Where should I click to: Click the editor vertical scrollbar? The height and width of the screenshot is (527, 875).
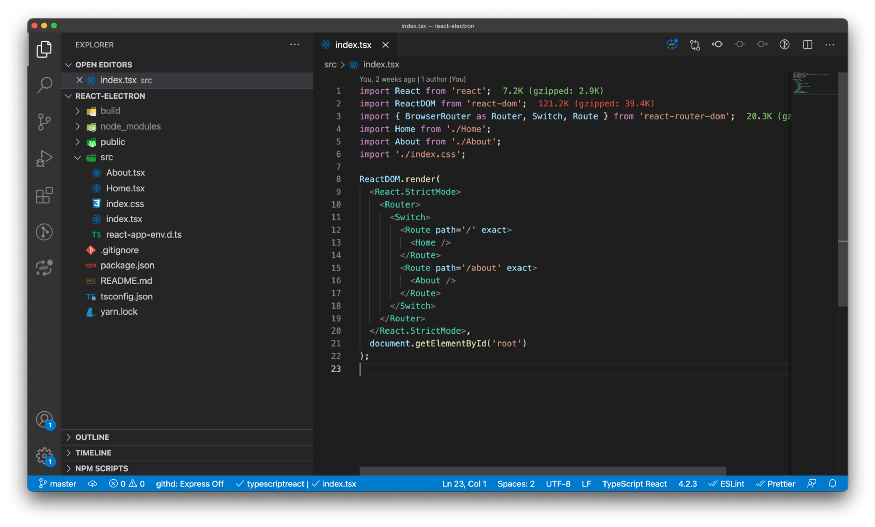843,190
